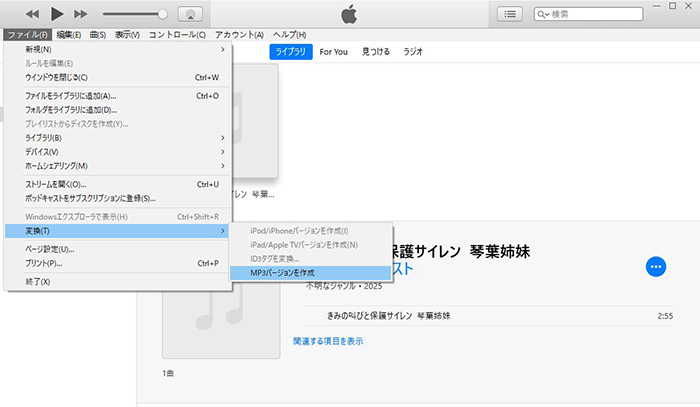Choose ポッドキャストをサブスクリプションに登録(S)...
Viewport: 700px width, 407px height.
[118, 199]
